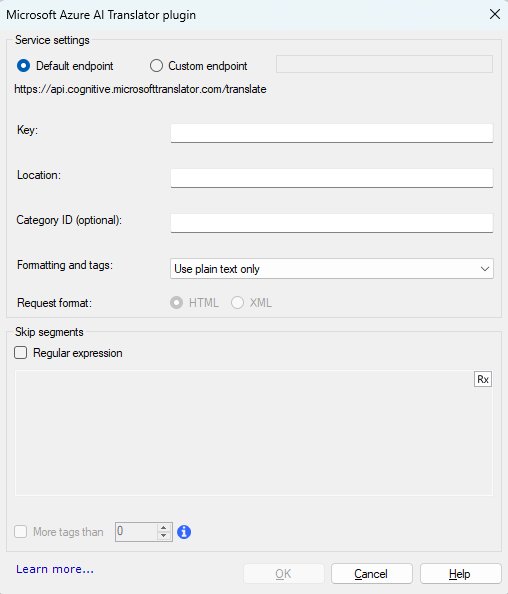Click into the Key input field
Screen dimensions: 508x594
[x=331, y=133]
